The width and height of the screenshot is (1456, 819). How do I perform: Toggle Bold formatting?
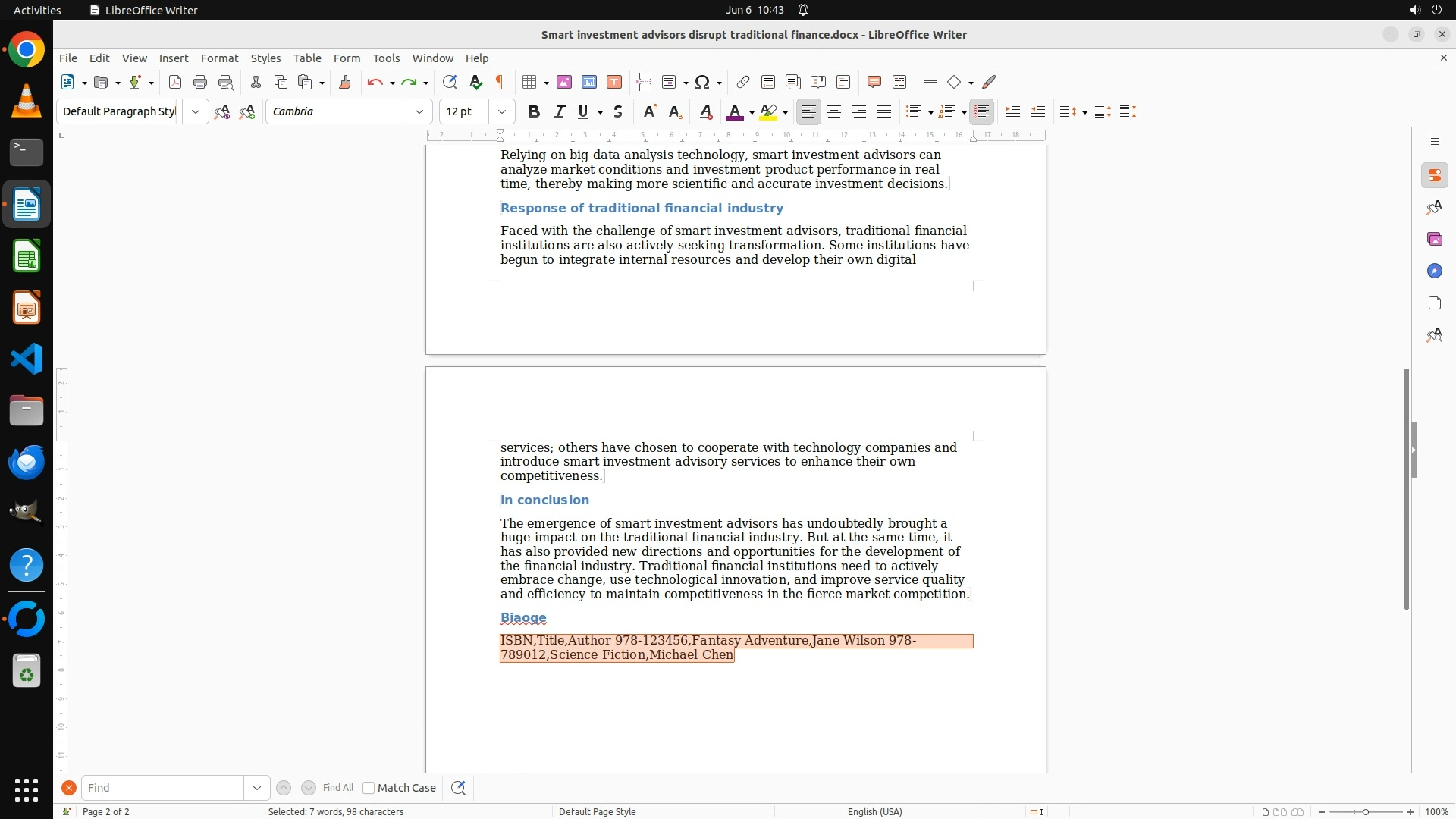coord(534,111)
